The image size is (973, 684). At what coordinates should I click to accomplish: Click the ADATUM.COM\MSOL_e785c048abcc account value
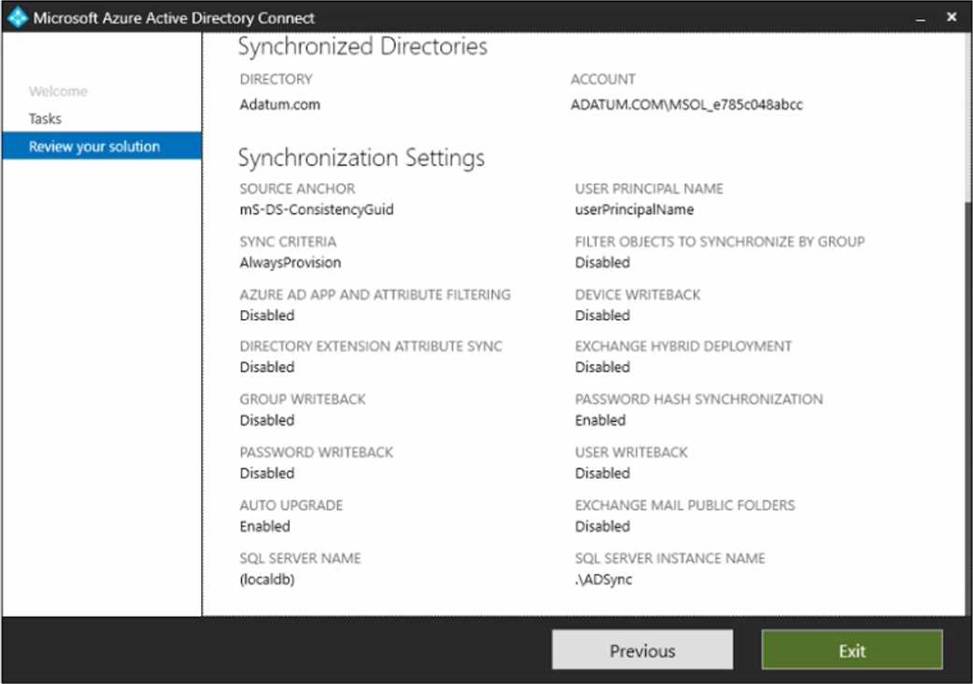point(686,104)
